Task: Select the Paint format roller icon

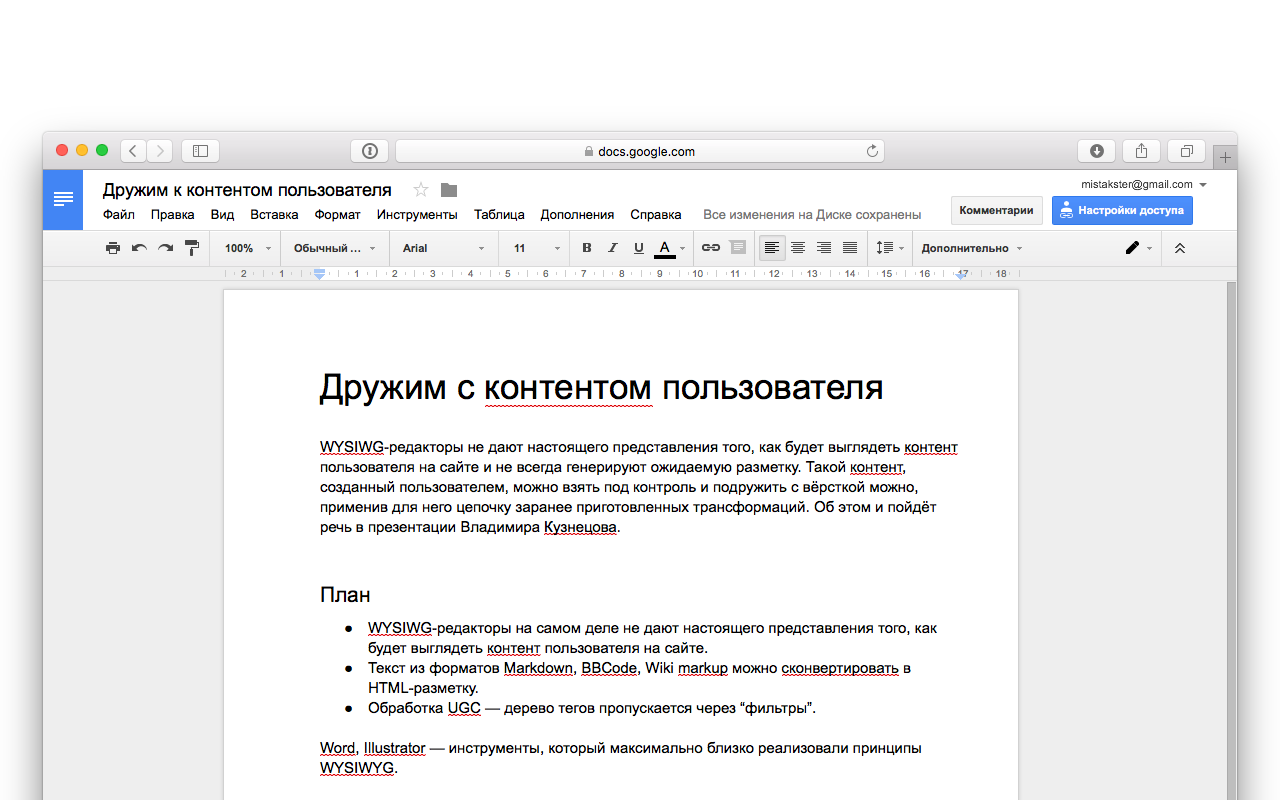Action: coord(191,248)
